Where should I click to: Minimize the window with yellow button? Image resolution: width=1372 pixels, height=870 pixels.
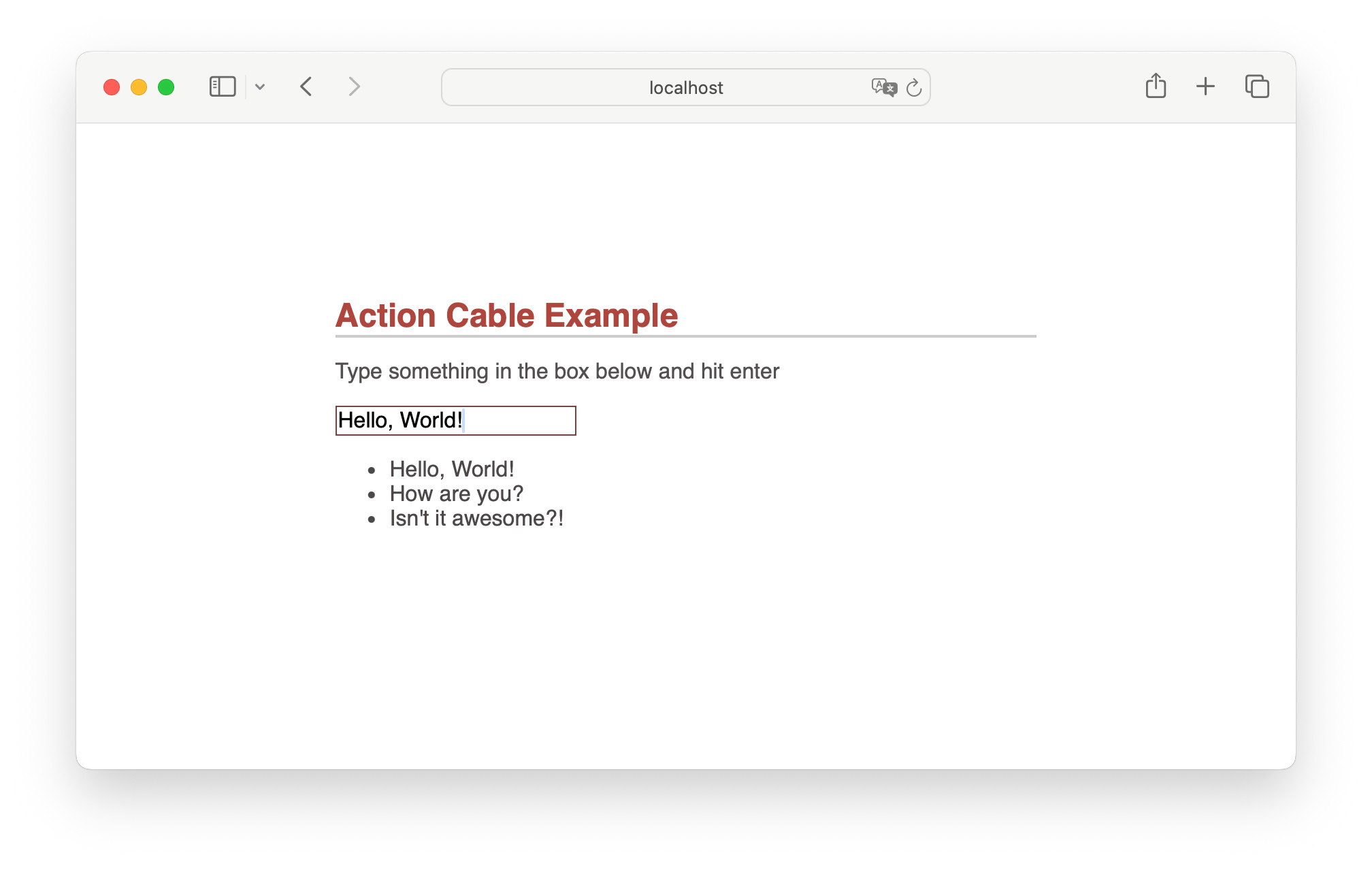(139, 87)
